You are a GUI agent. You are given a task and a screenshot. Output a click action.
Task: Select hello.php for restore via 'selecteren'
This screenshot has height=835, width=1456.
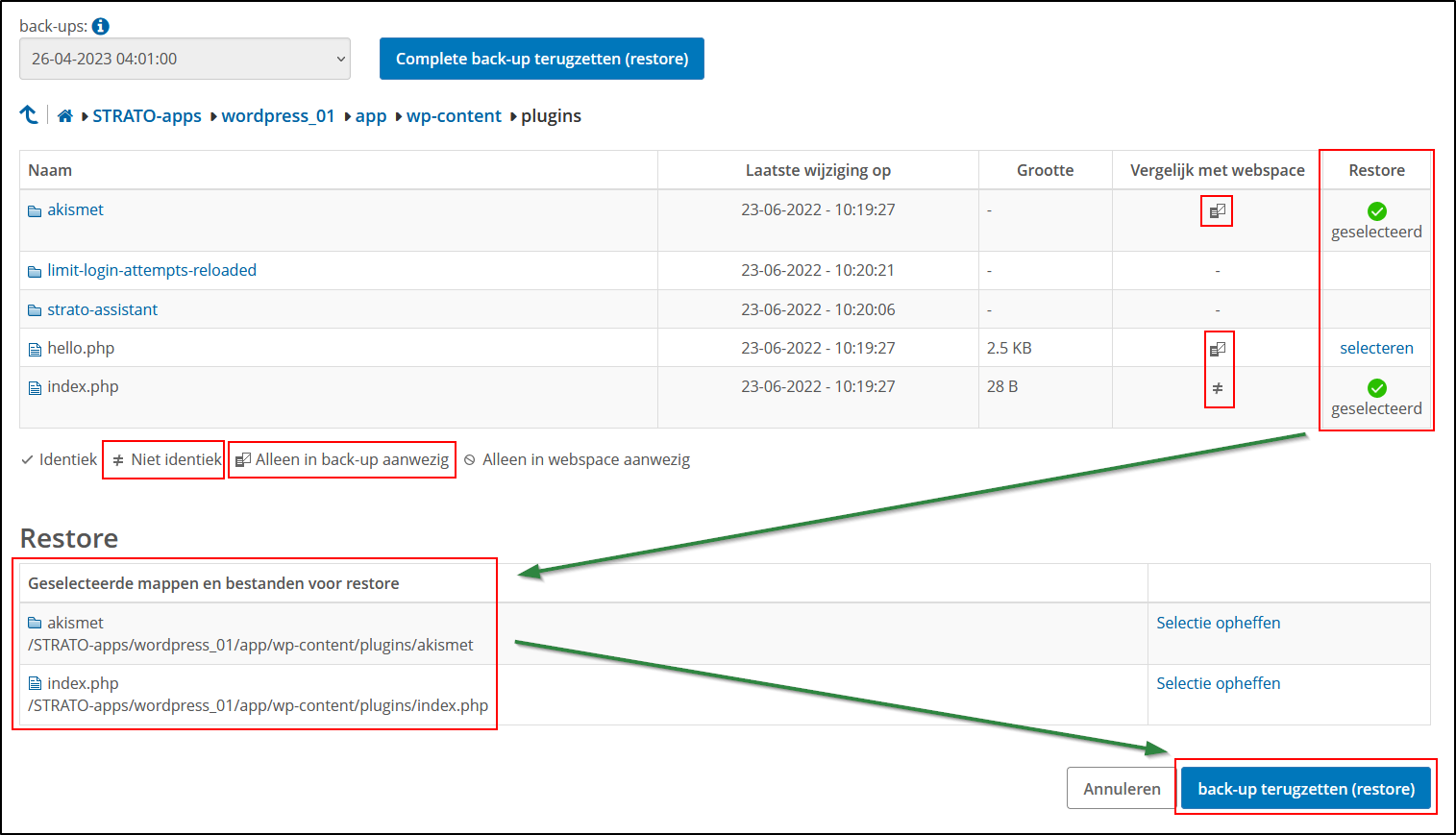(1376, 347)
